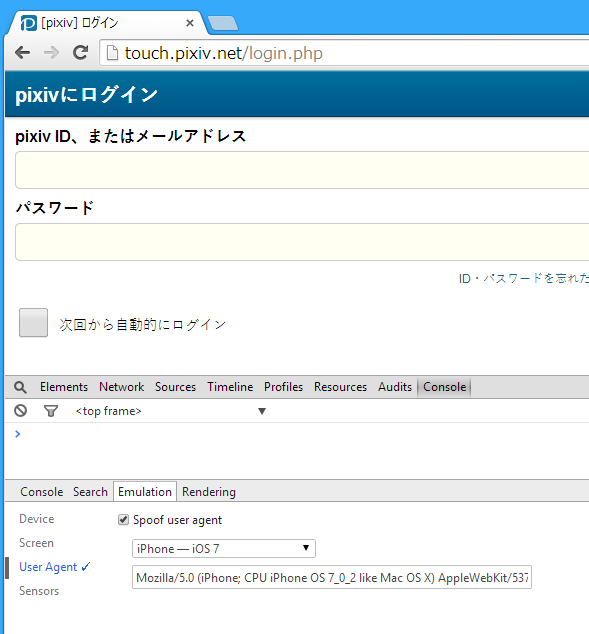The image size is (589, 634).
Task: Open the Profiles panel
Action: 283,387
